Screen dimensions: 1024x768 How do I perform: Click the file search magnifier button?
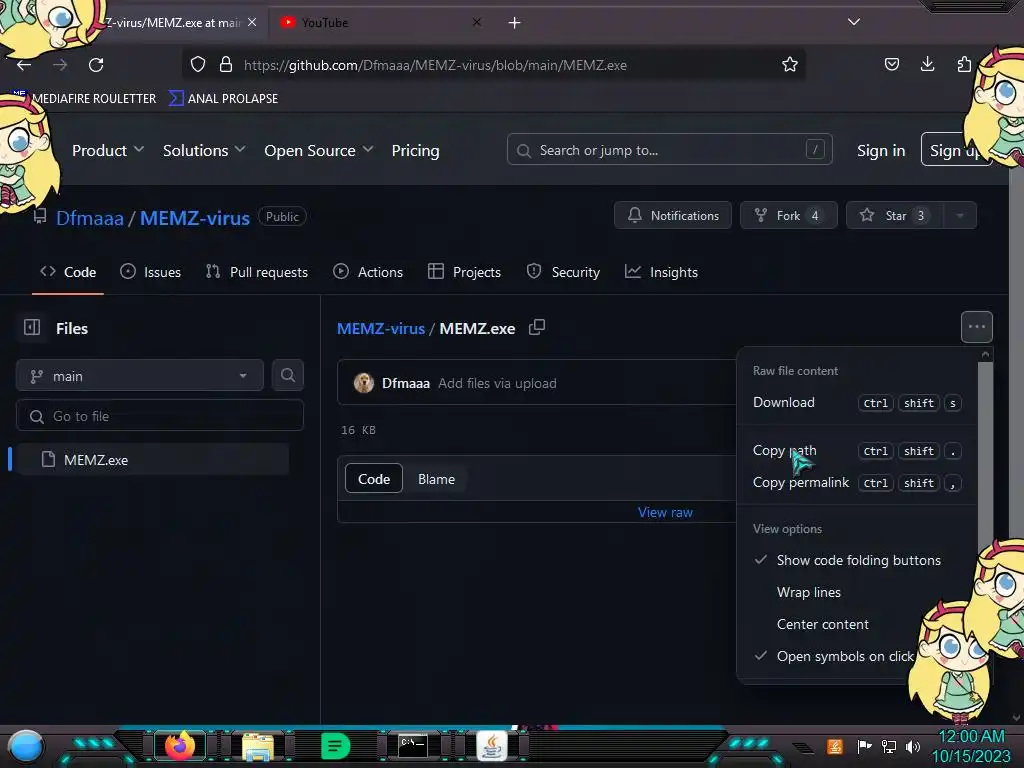pyautogui.click(x=287, y=376)
